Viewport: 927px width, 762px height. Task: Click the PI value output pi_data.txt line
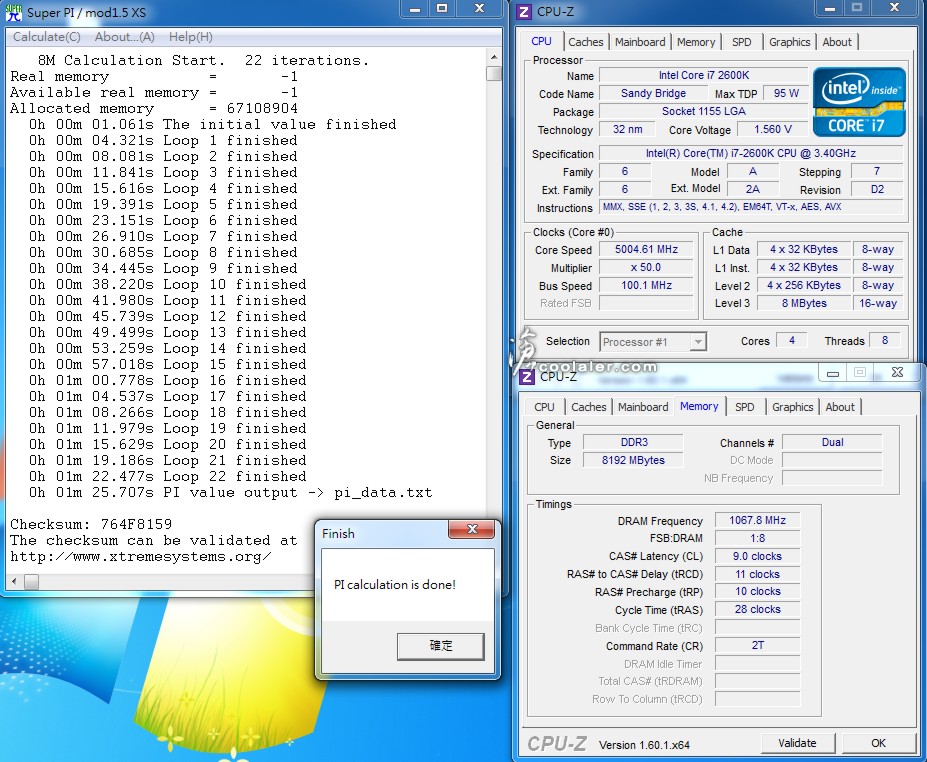click(231, 492)
